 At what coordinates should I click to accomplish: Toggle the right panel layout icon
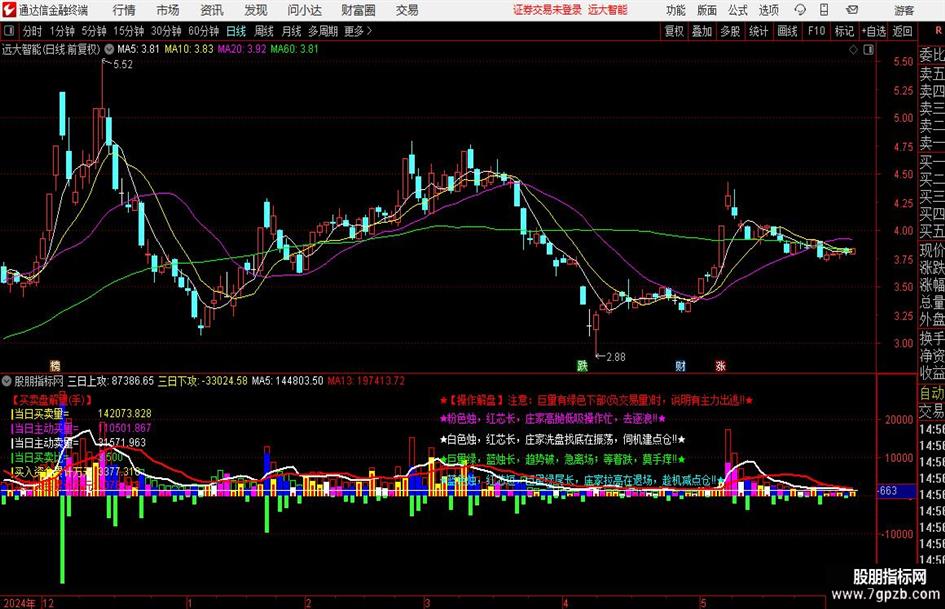coord(868,49)
